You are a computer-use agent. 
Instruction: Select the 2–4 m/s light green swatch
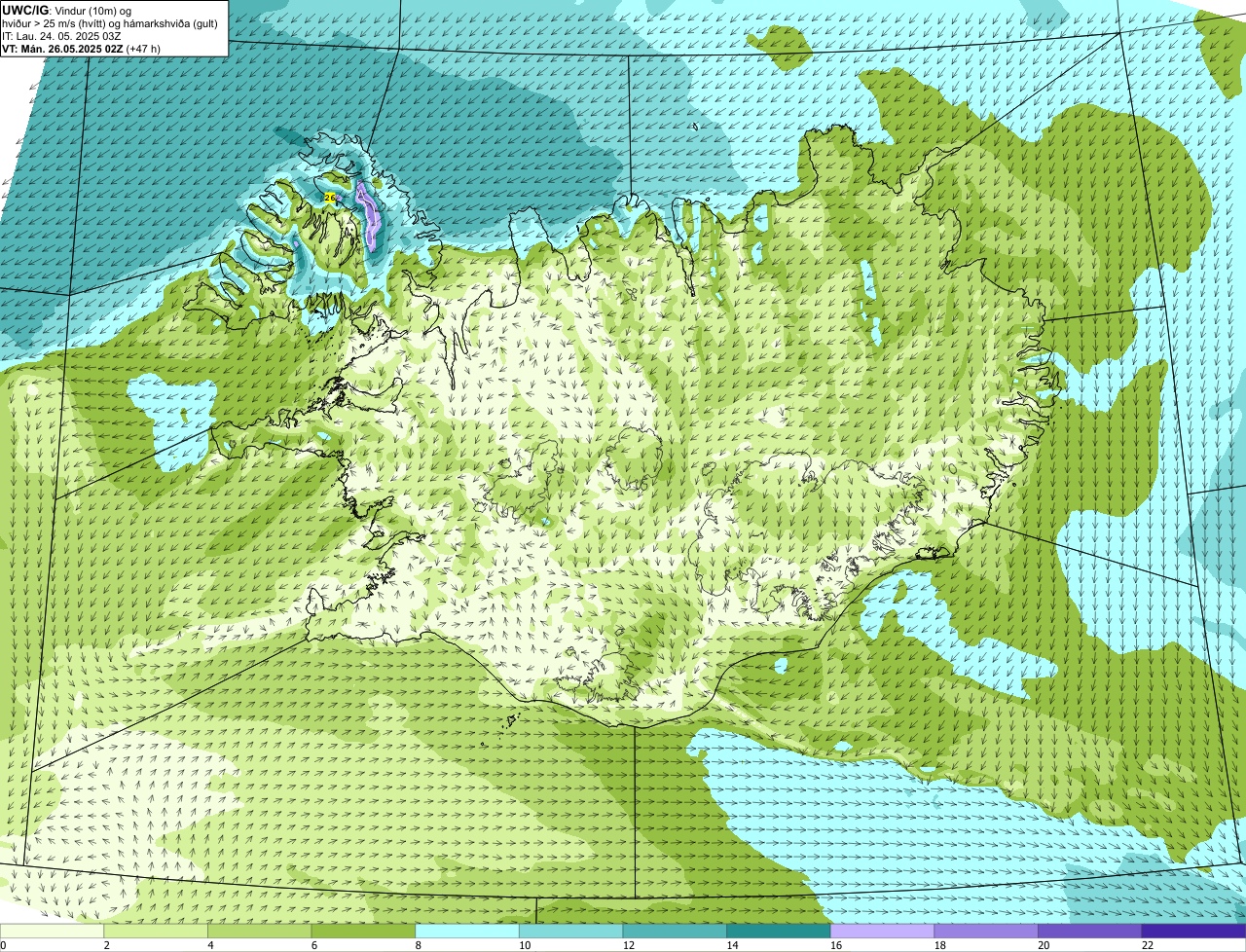(x=156, y=931)
